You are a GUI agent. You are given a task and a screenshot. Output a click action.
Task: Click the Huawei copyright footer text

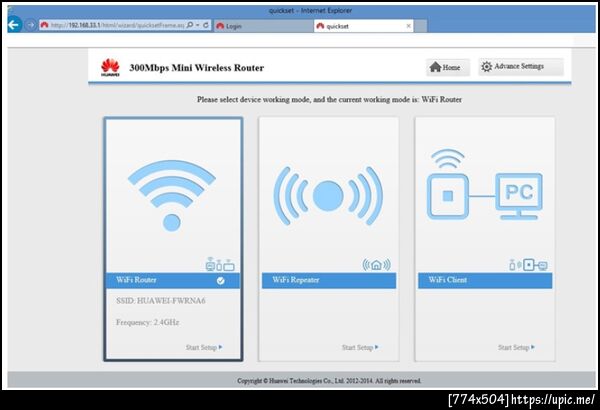tap(329, 381)
